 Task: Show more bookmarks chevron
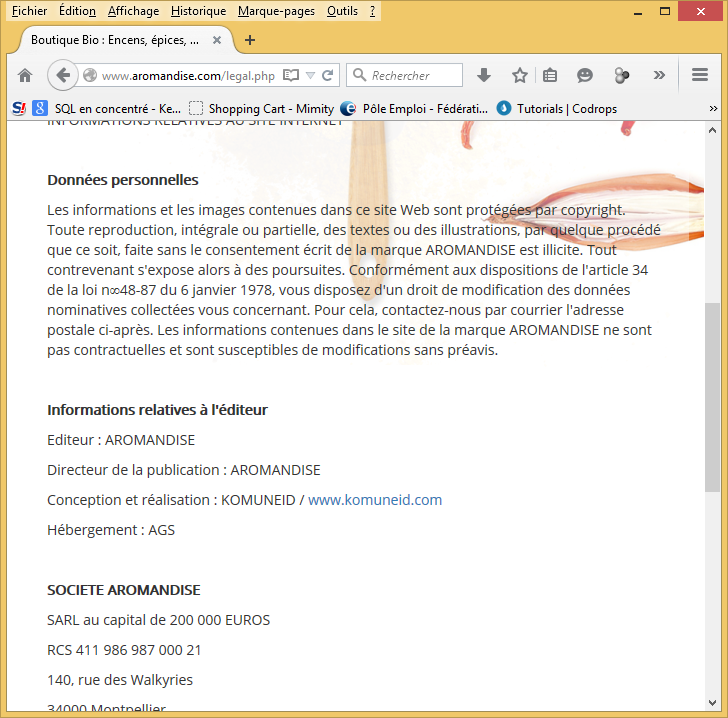pos(713,109)
